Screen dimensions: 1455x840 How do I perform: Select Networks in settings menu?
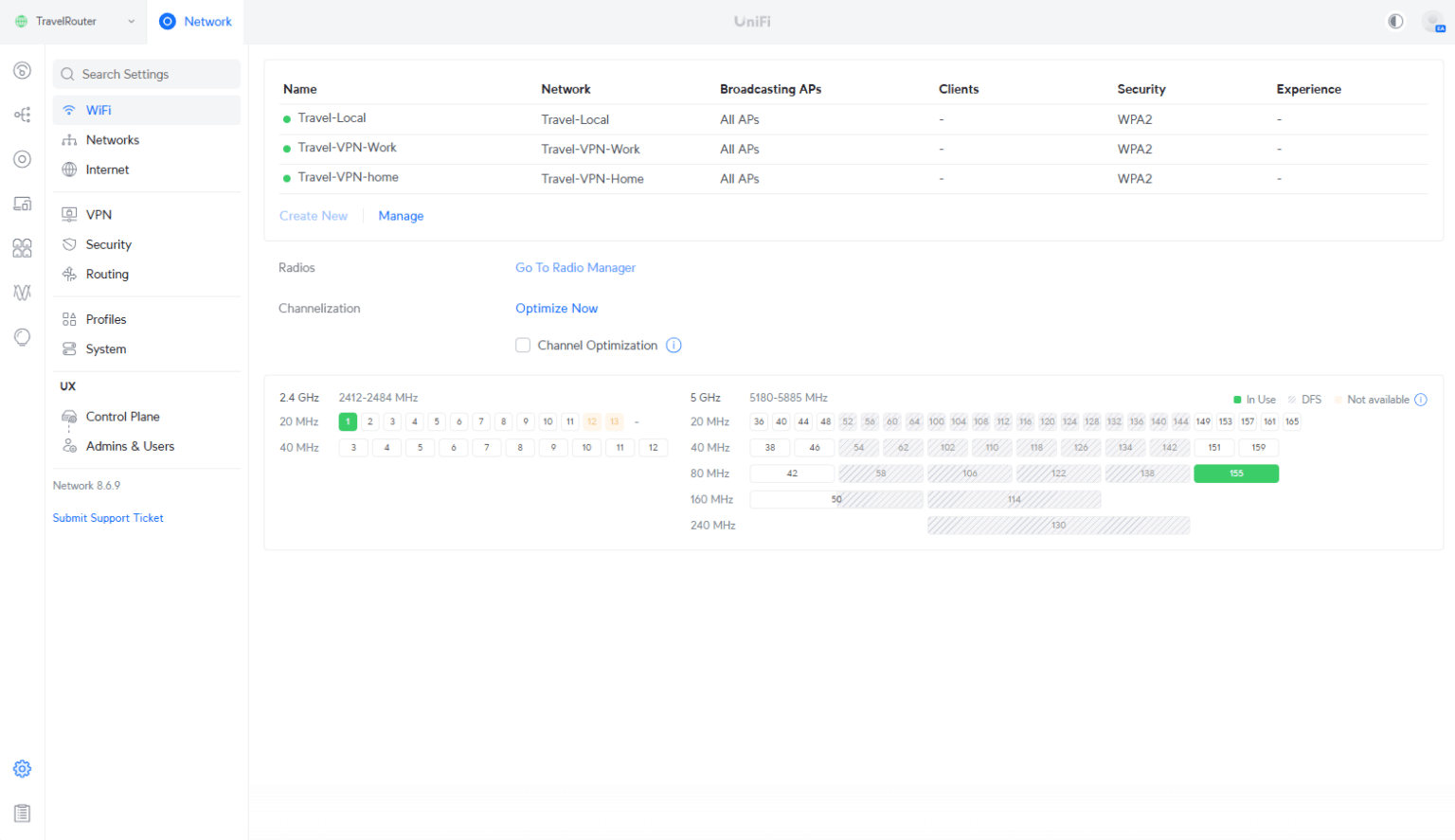(147, 140)
